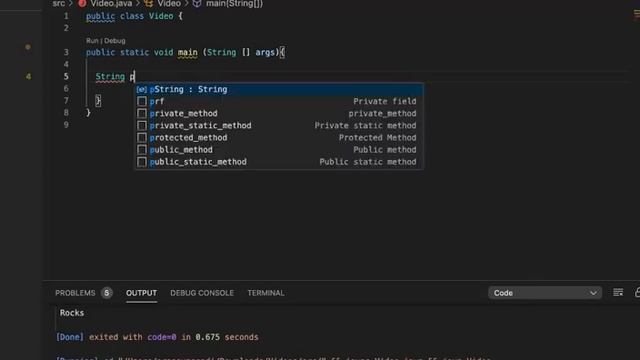Pick the public_static_method suggestion
640x360 pixels.
[x=280, y=162]
